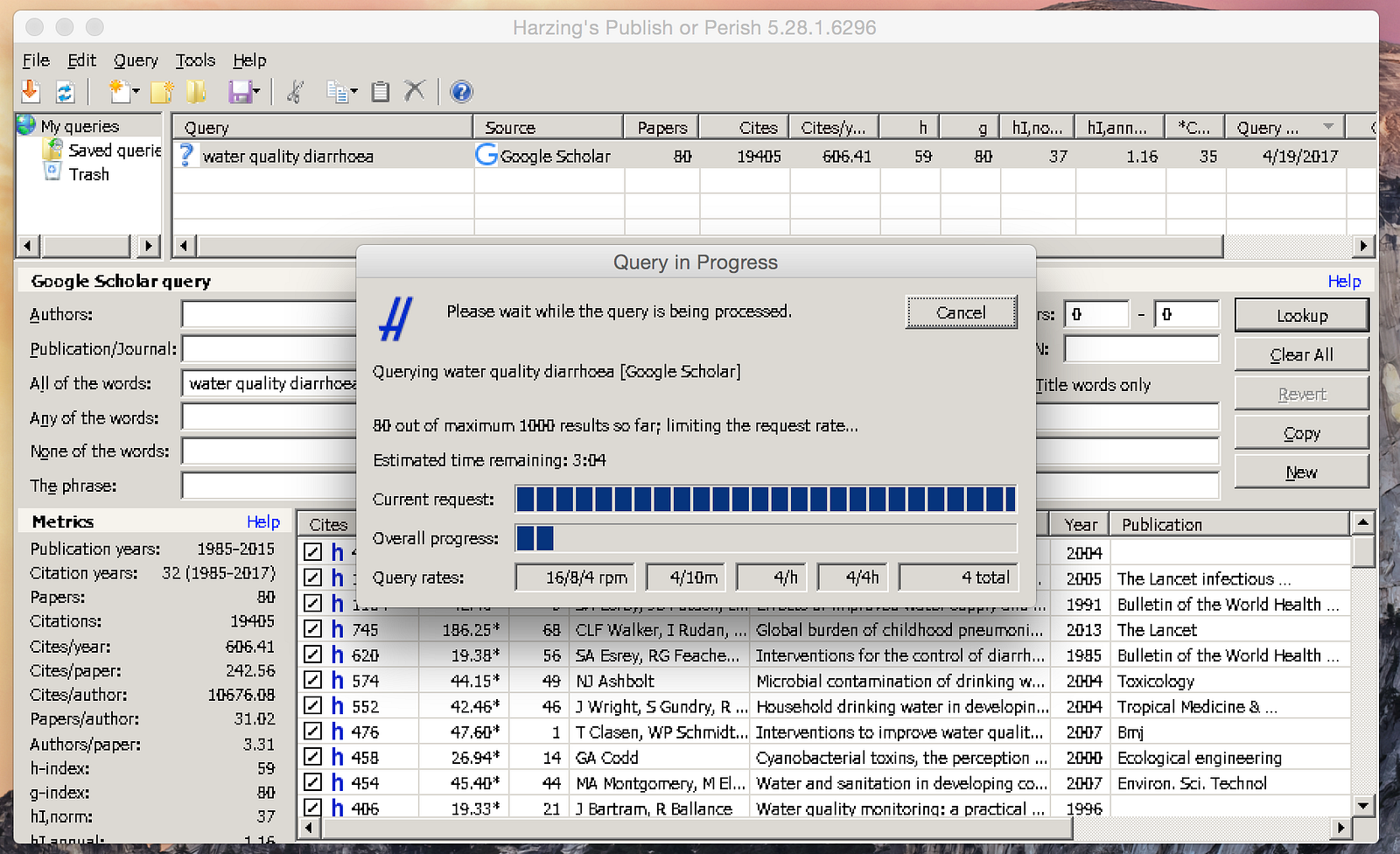Click the h icon in the 552 cites row
This screenshot has height=854, width=1400.
(338, 705)
